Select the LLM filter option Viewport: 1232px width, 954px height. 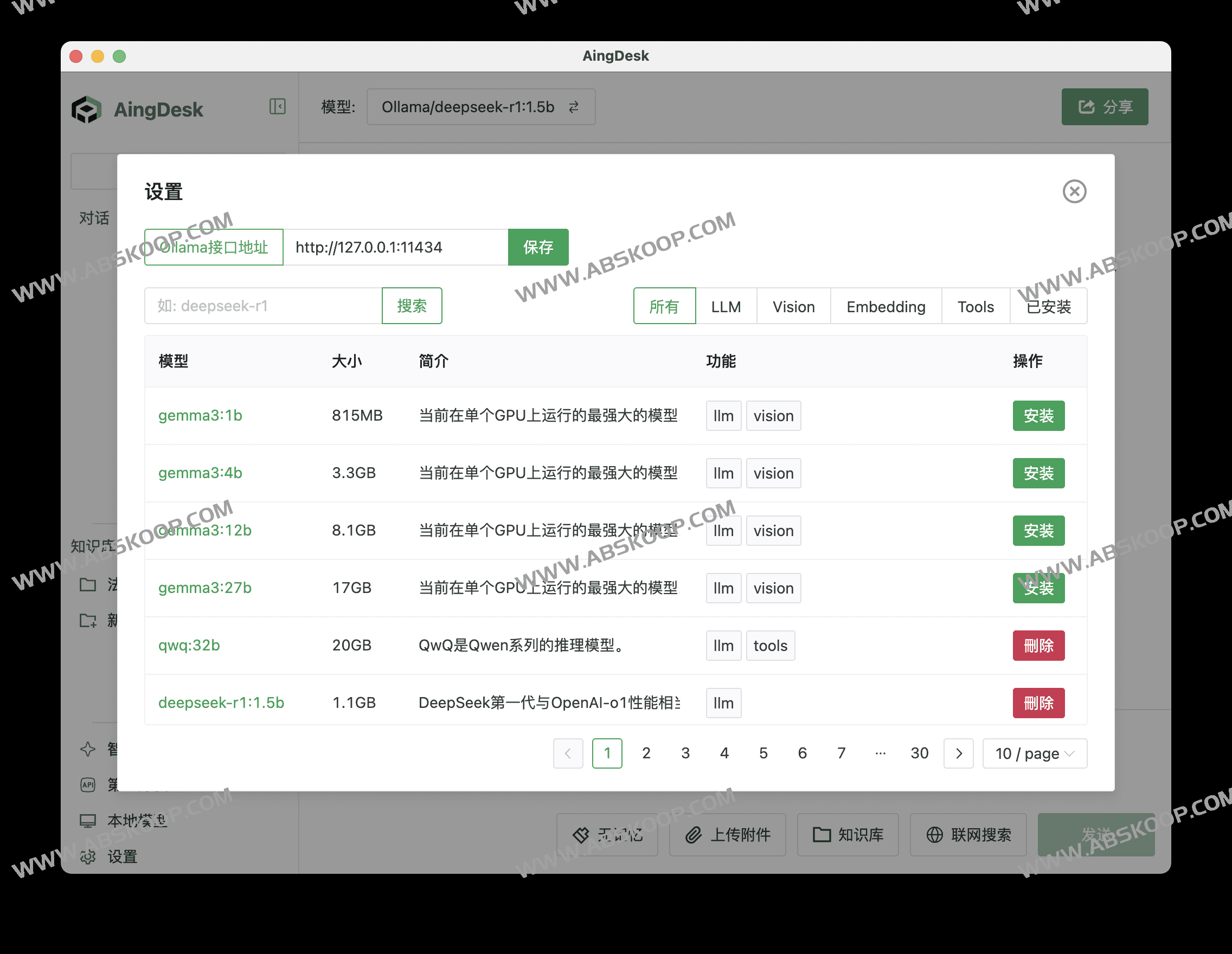[726, 306]
